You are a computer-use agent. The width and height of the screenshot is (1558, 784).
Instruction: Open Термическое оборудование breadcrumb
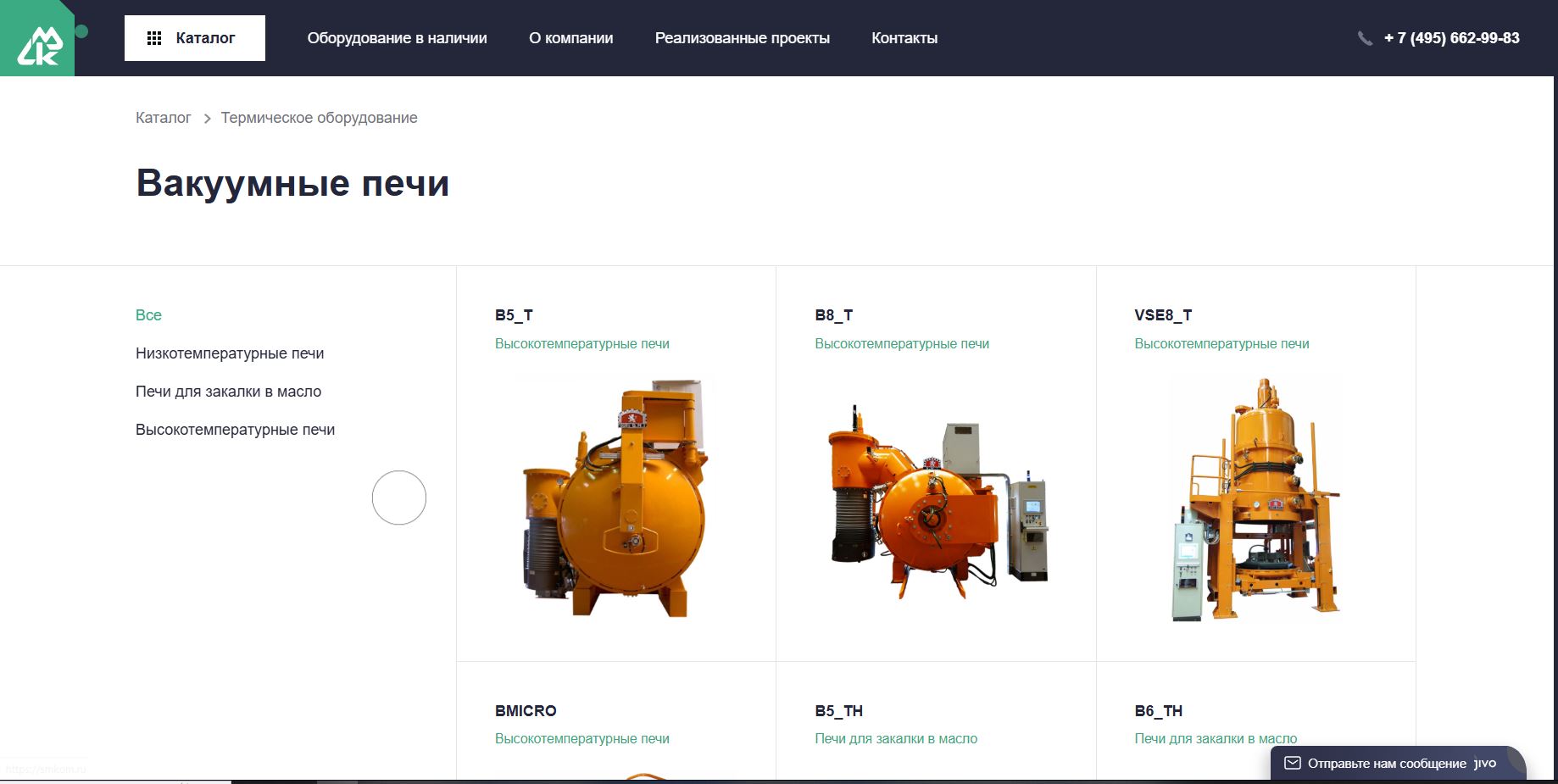pos(319,118)
